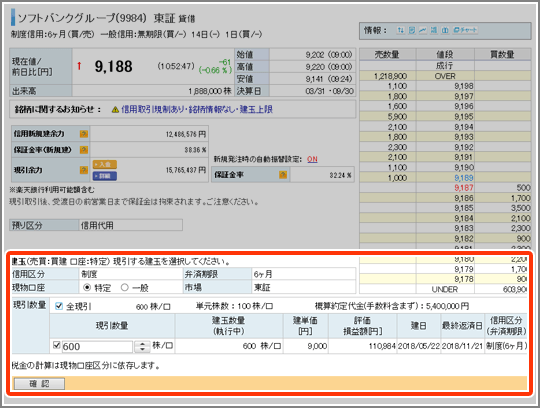Click the warning triangle next to 信用取引規制あり
This screenshot has height=408, width=540.
tap(115, 110)
